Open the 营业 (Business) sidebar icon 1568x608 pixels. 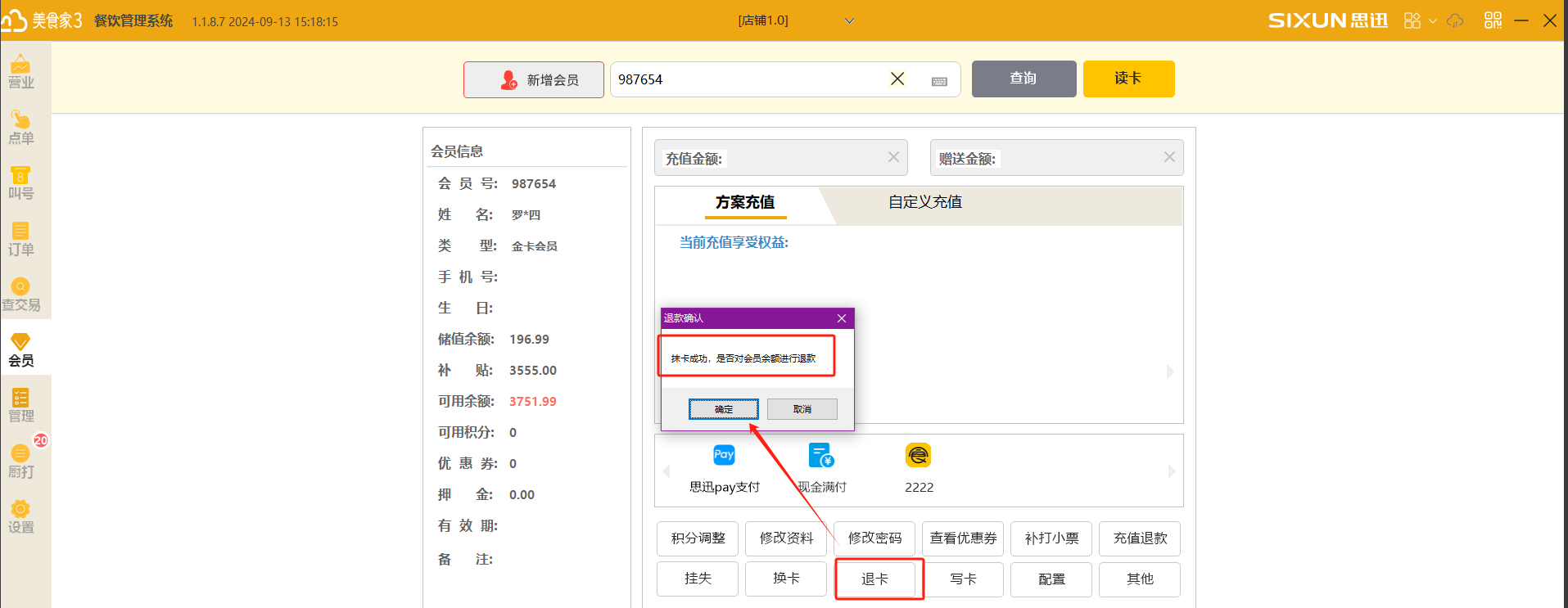coord(21,72)
